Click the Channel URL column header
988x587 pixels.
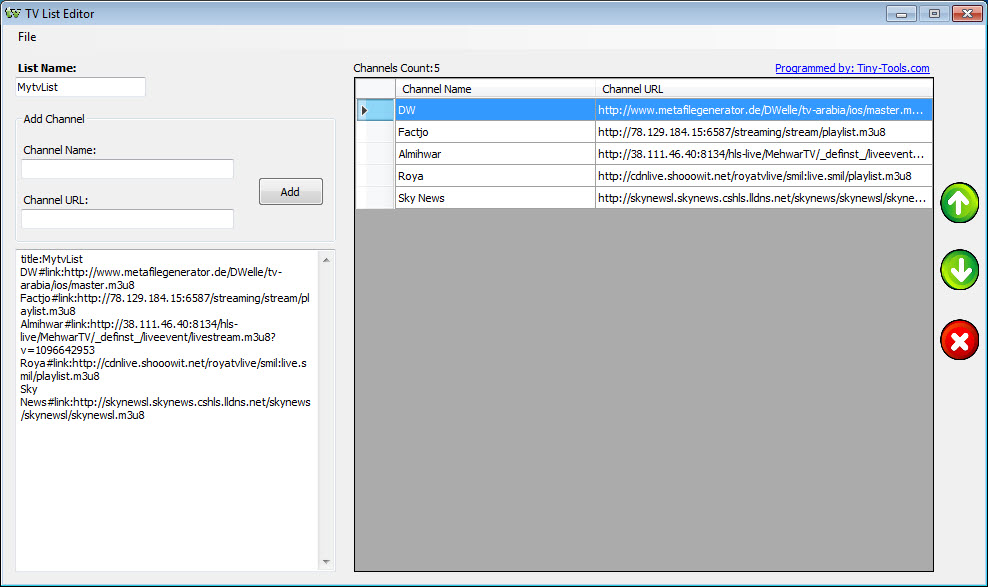764,89
